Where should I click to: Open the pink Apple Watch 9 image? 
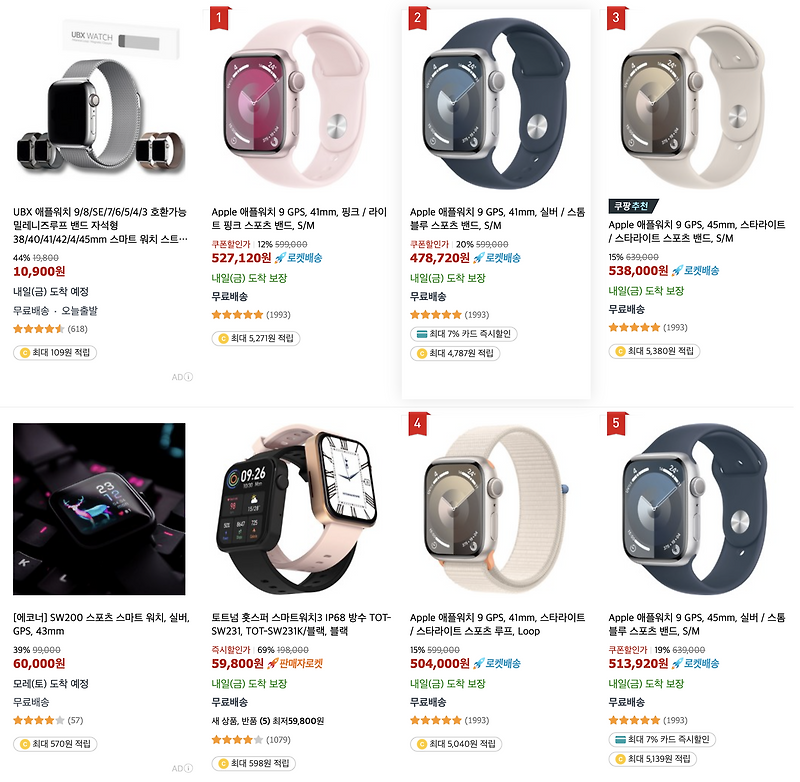coord(298,101)
